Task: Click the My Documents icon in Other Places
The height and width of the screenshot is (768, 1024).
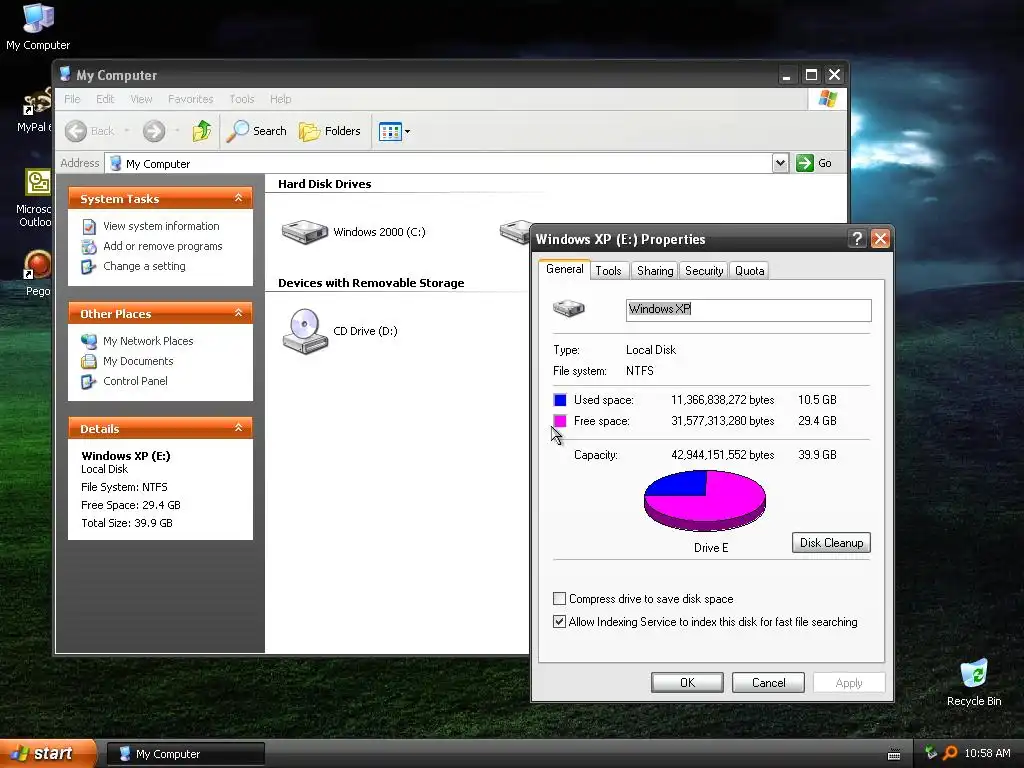Action: (x=89, y=361)
